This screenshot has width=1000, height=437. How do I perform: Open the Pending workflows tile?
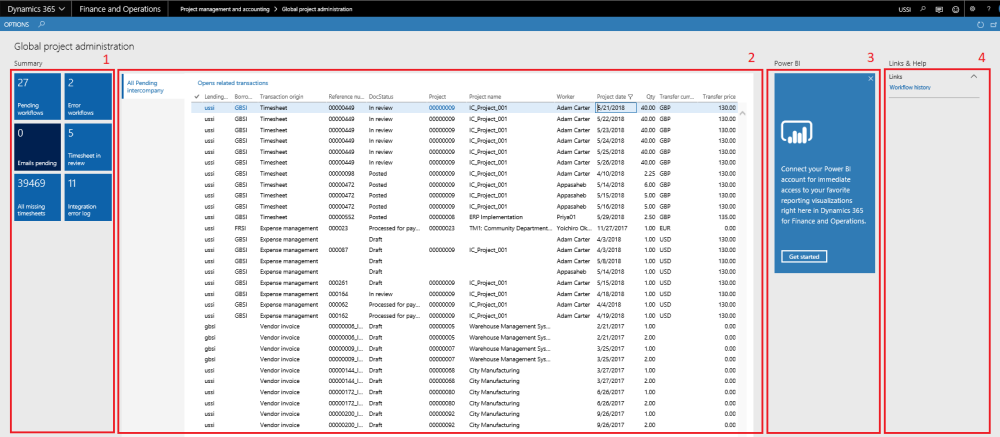tap(37, 96)
